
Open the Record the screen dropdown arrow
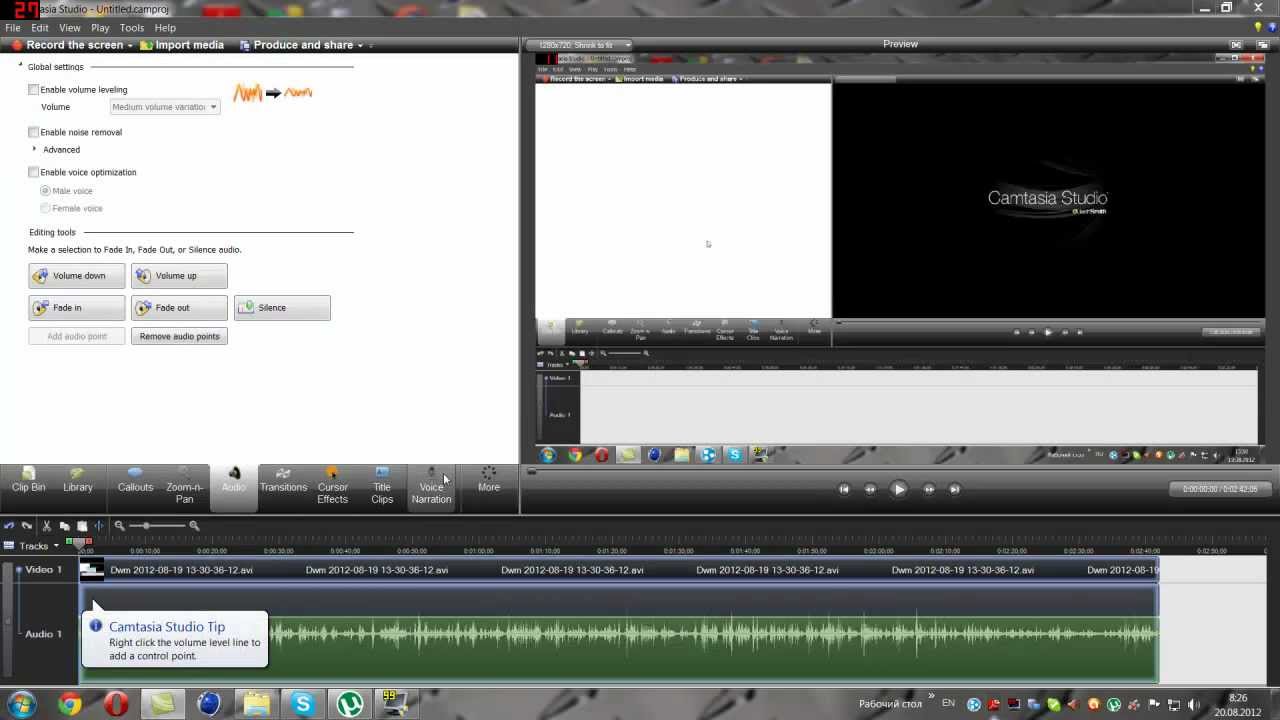point(131,45)
